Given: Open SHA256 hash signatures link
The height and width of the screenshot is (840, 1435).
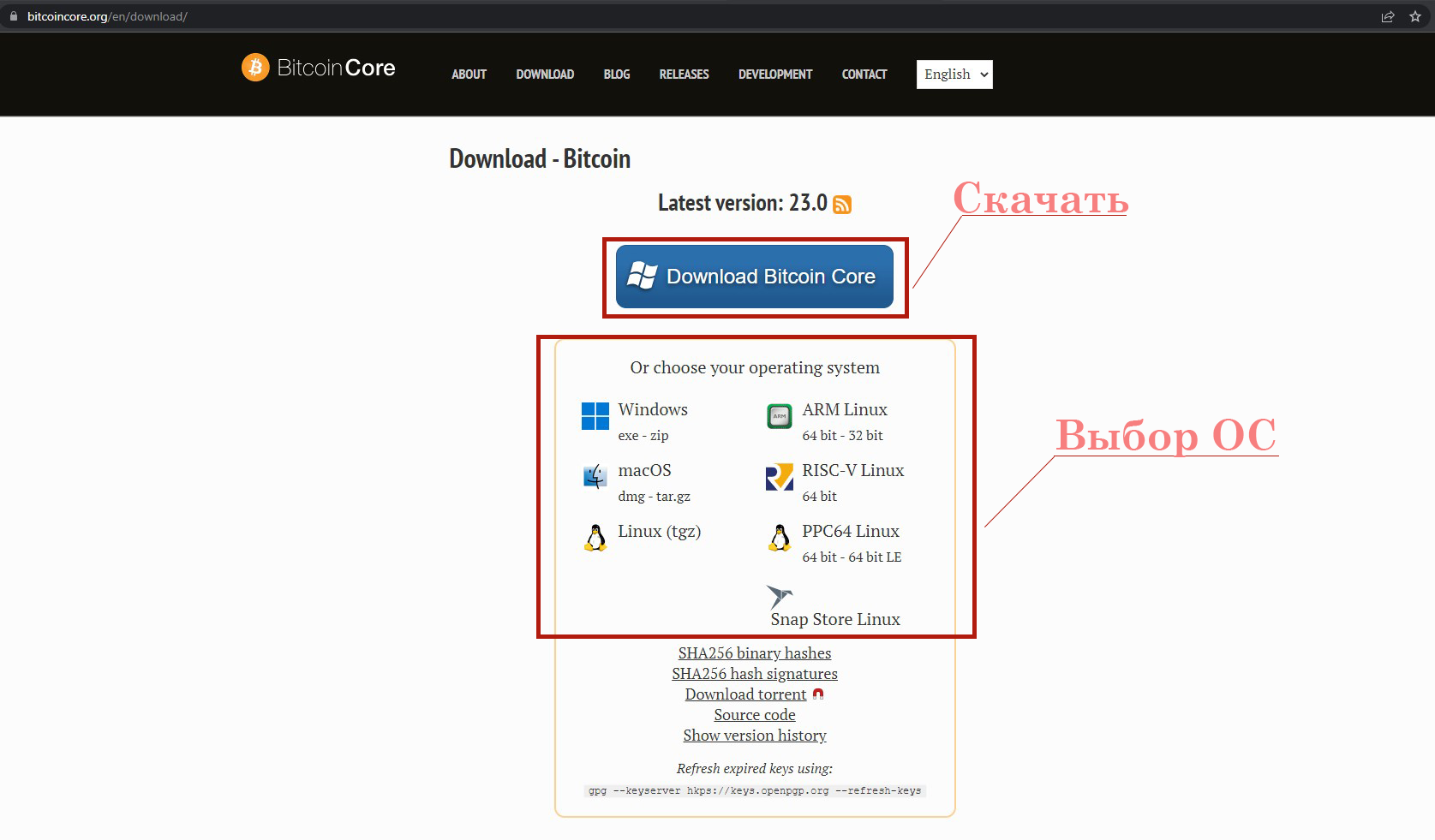Looking at the screenshot, I should pos(755,674).
